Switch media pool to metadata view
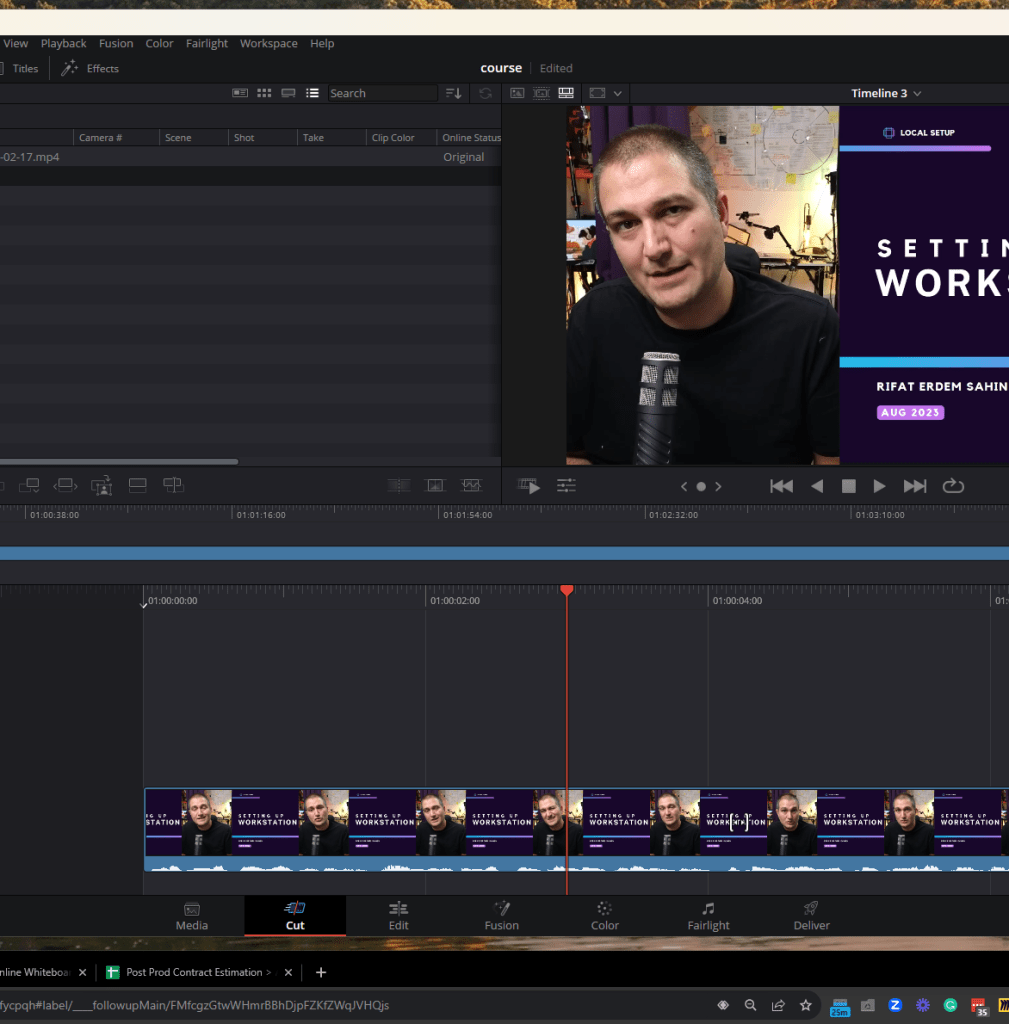This screenshot has width=1009, height=1024. pyautogui.click(x=240, y=93)
